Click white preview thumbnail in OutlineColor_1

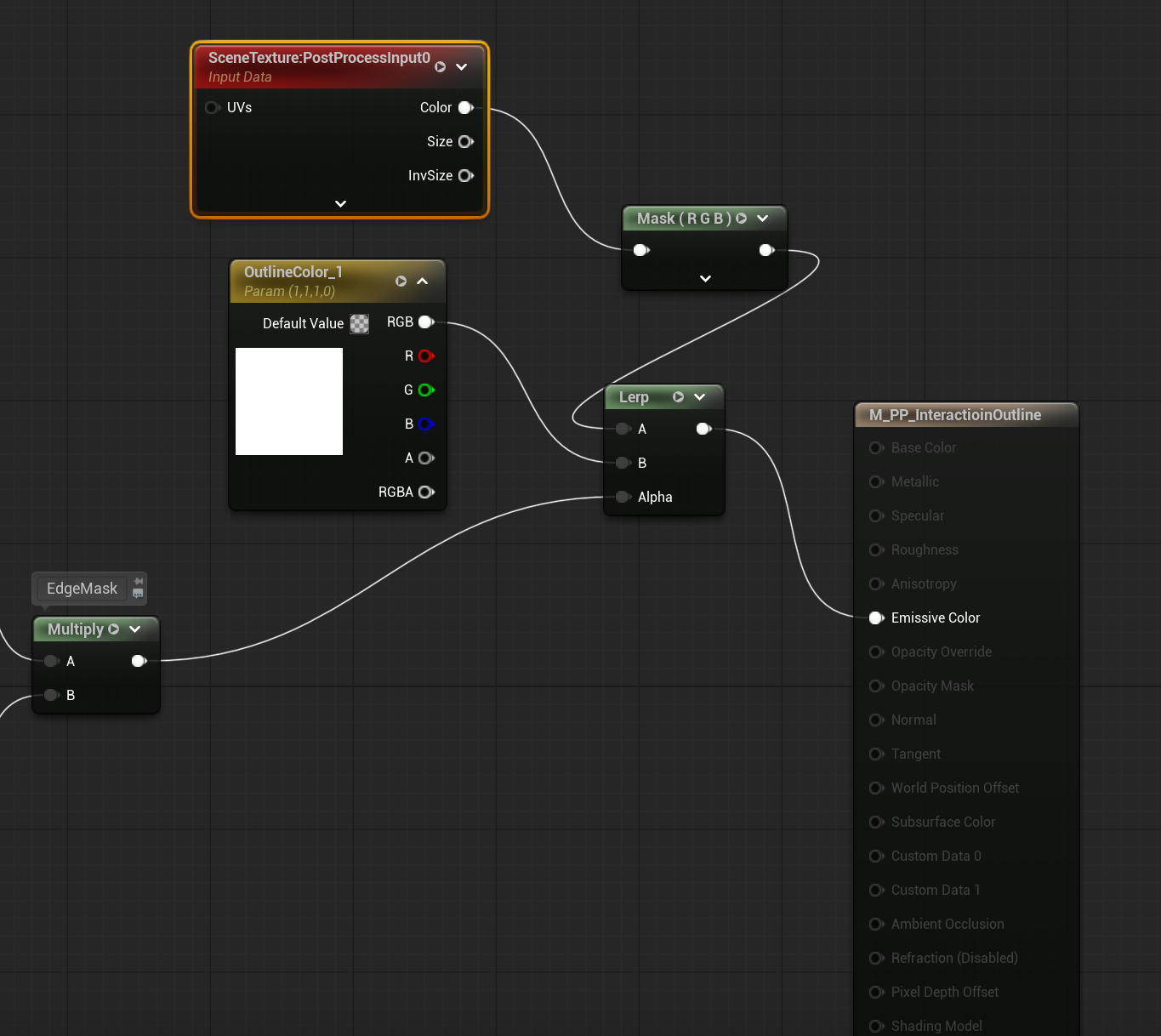pyautogui.click(x=289, y=401)
